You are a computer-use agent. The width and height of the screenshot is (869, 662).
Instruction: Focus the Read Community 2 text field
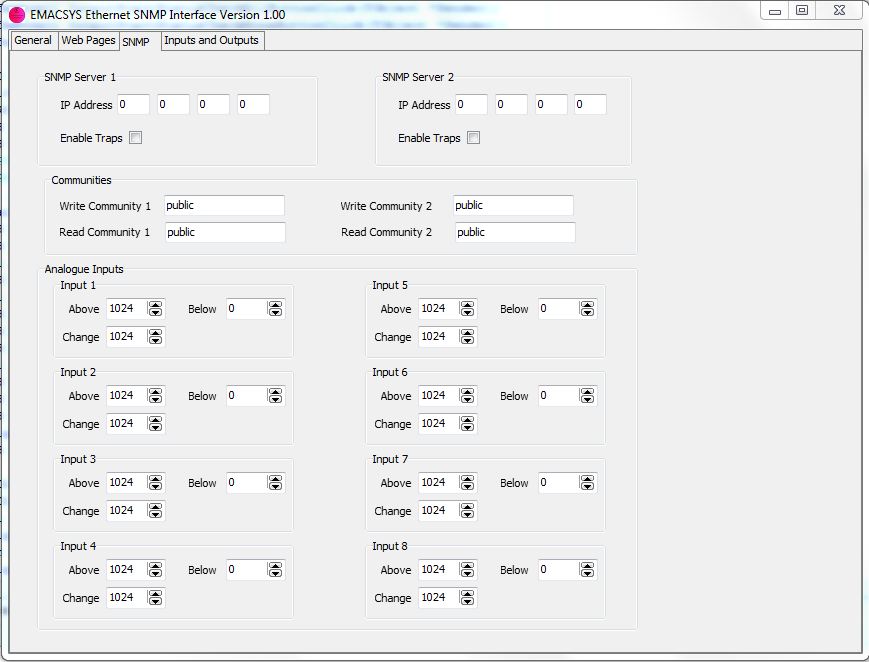tap(515, 232)
